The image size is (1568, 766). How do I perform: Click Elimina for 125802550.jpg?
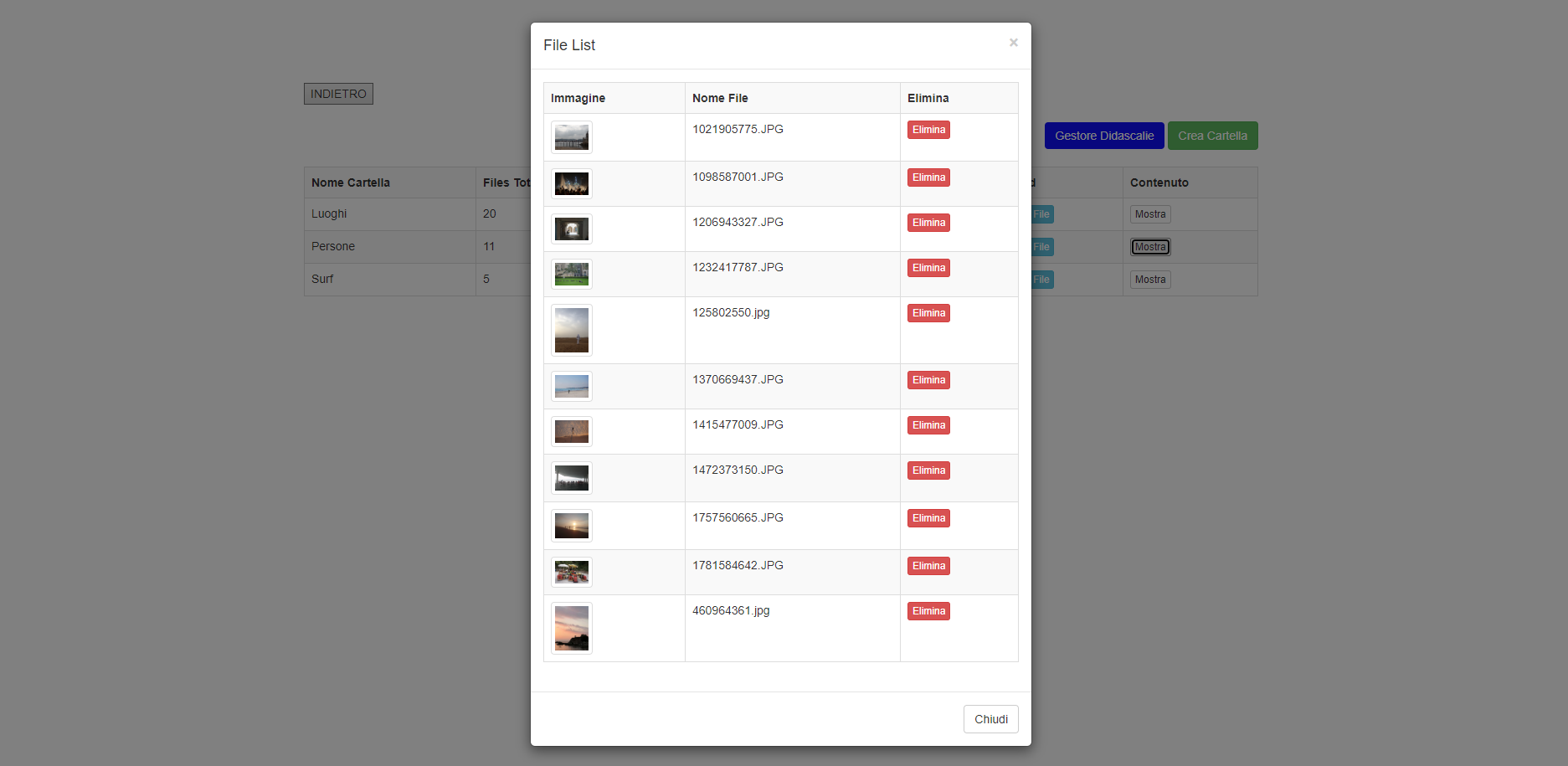tap(928, 313)
